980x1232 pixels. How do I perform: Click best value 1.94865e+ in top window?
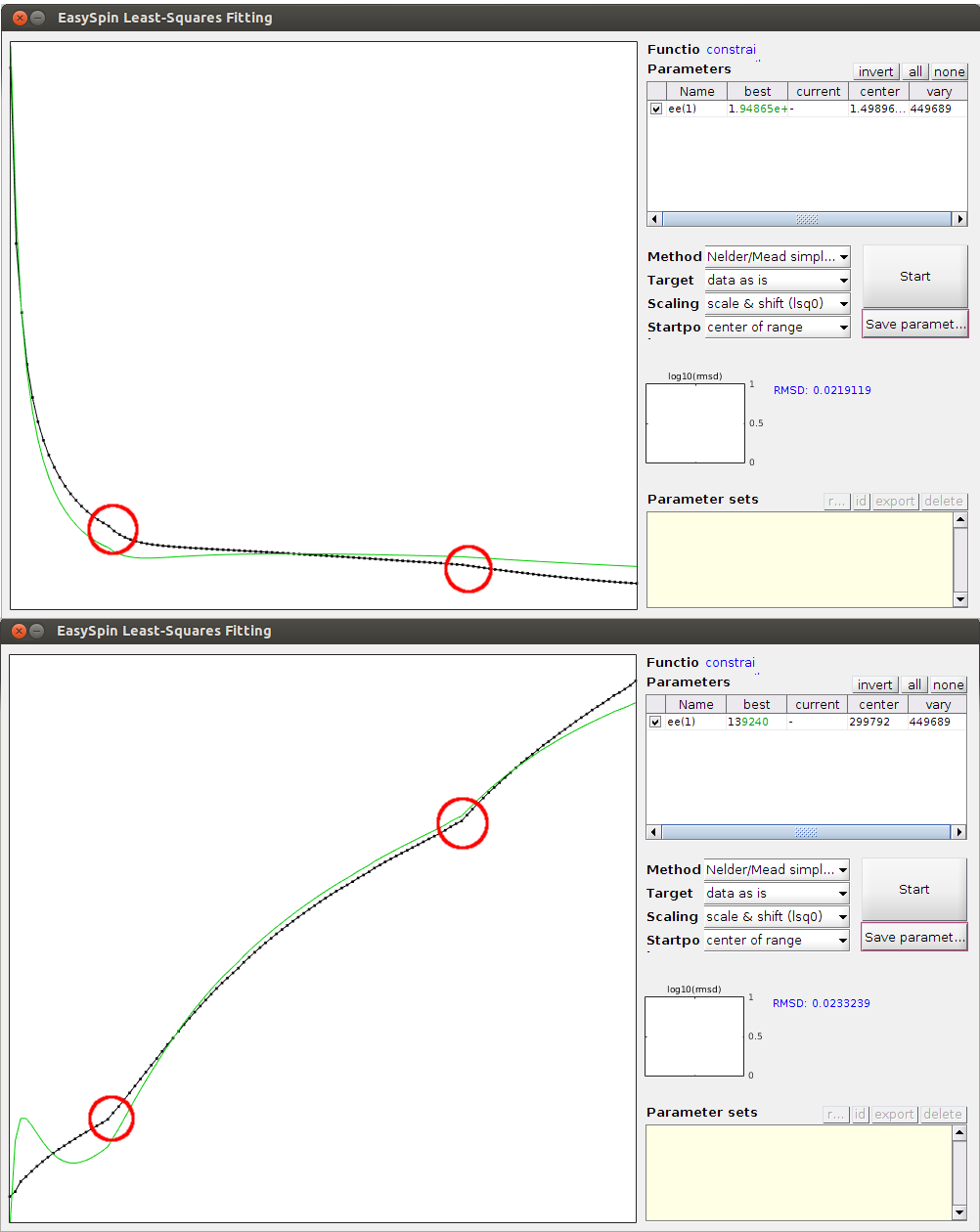[x=757, y=110]
